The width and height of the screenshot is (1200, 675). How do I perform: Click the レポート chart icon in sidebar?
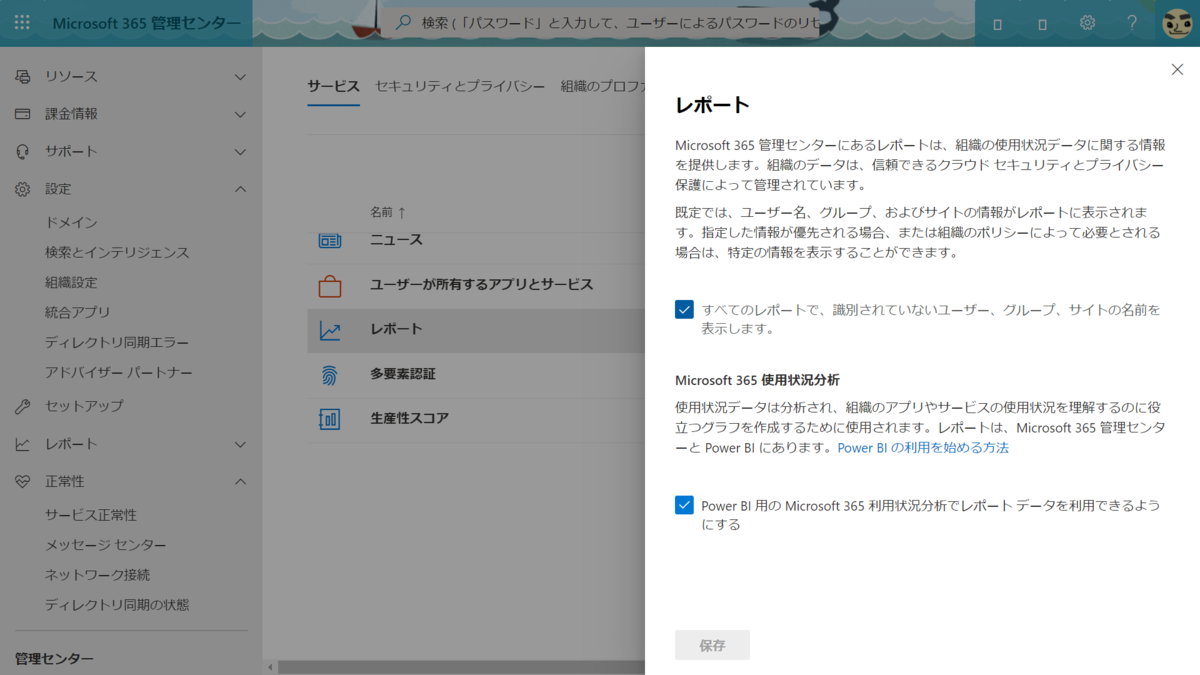click(23, 444)
